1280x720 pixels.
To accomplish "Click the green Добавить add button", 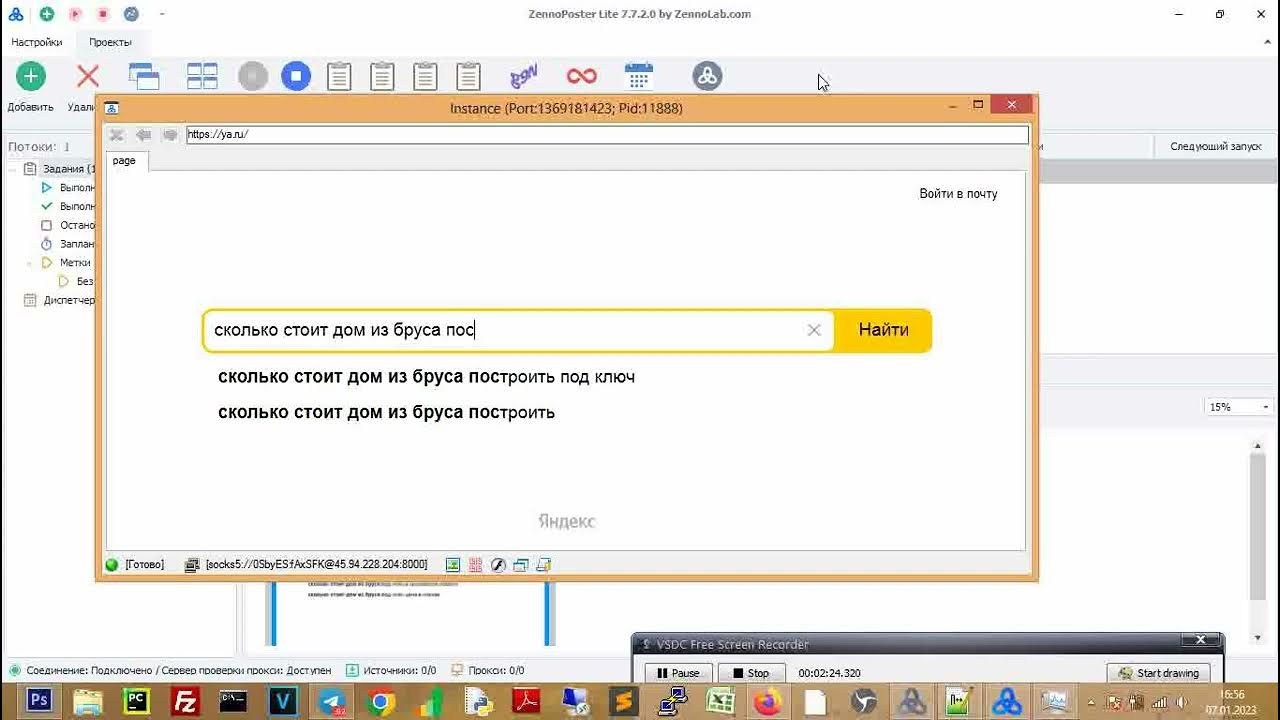I will tap(30, 76).
